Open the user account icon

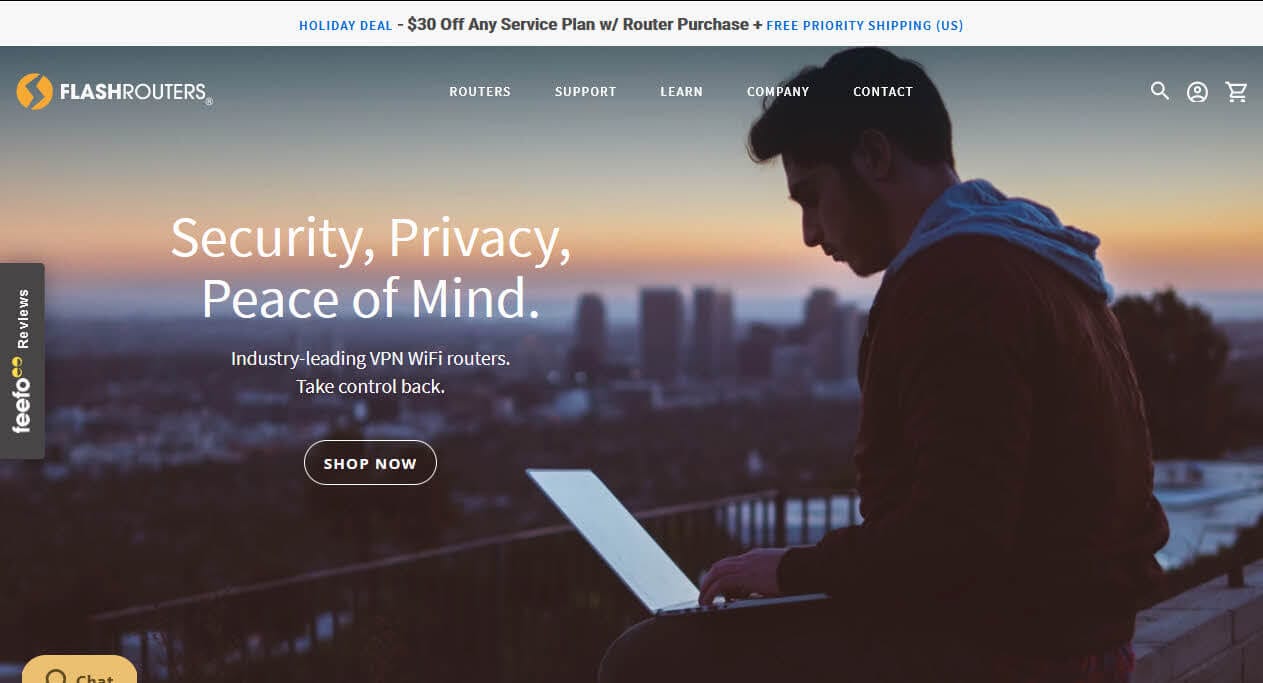coord(1197,92)
